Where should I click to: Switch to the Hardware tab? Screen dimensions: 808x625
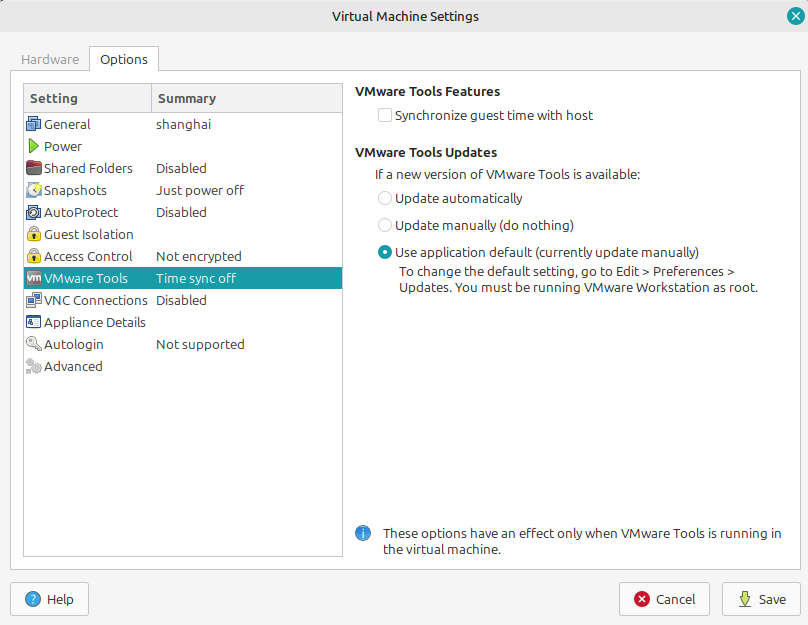point(50,59)
